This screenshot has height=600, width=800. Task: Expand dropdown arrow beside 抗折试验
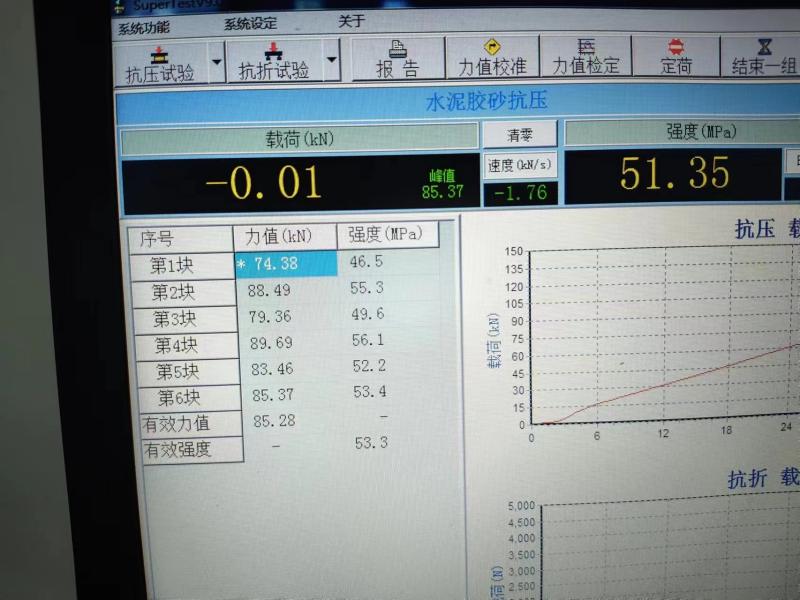[x=331, y=60]
